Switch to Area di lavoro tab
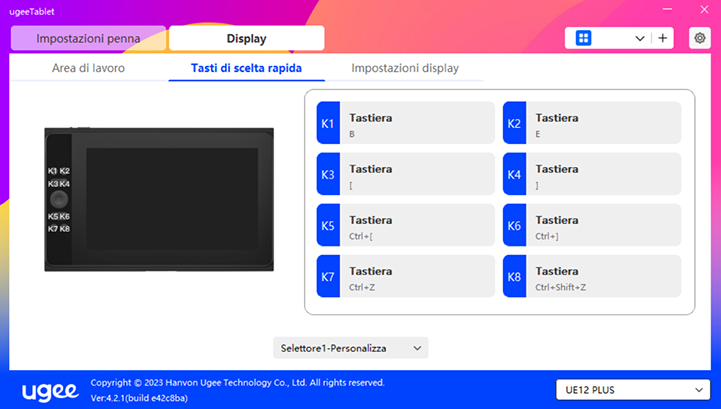721x409 pixels. tap(90, 68)
